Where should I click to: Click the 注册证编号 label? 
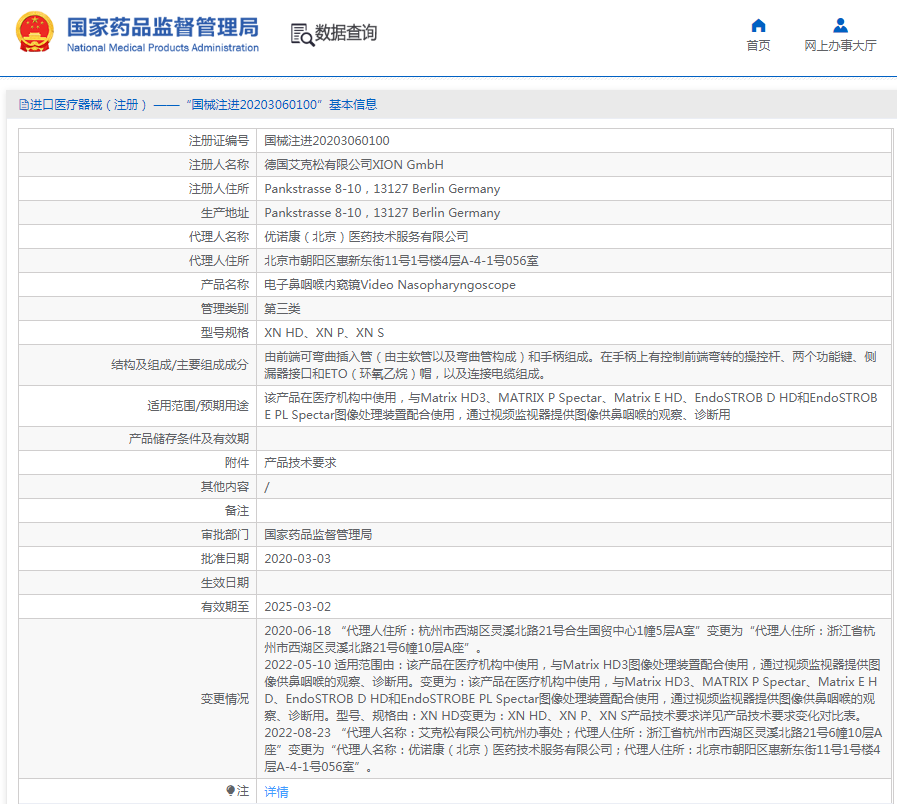[x=219, y=141]
